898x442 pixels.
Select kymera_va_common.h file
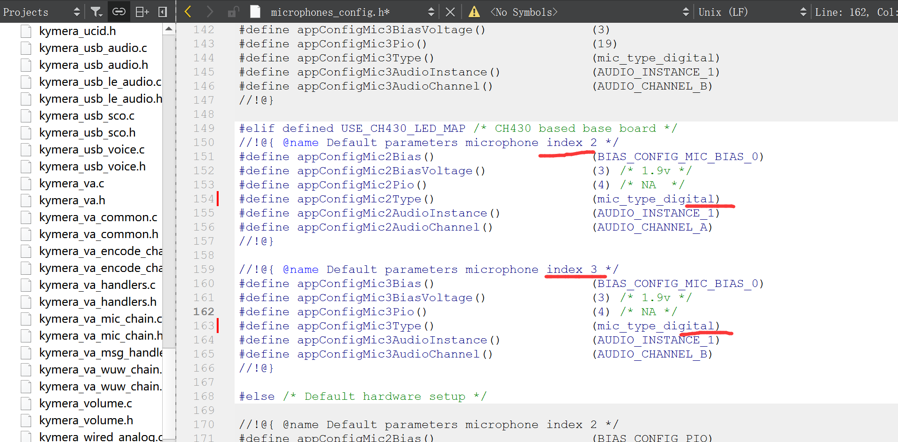pyautogui.click(x=99, y=234)
